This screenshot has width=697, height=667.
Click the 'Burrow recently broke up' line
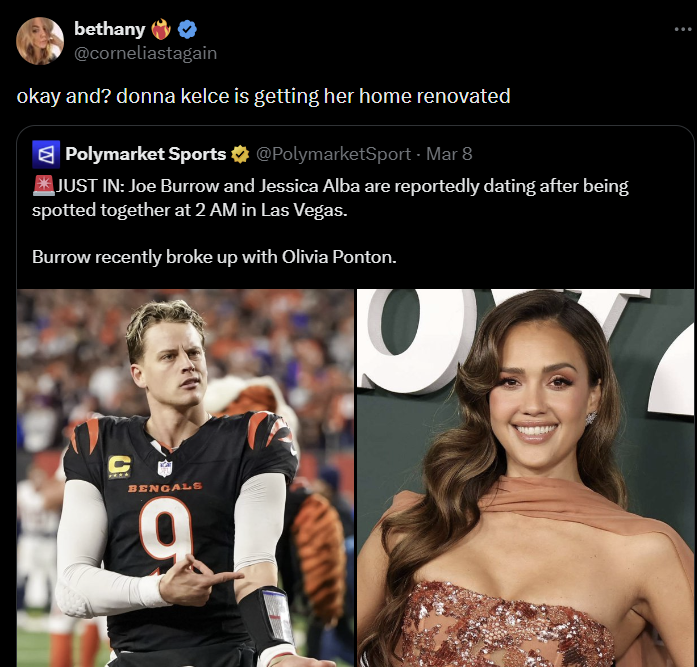214,257
